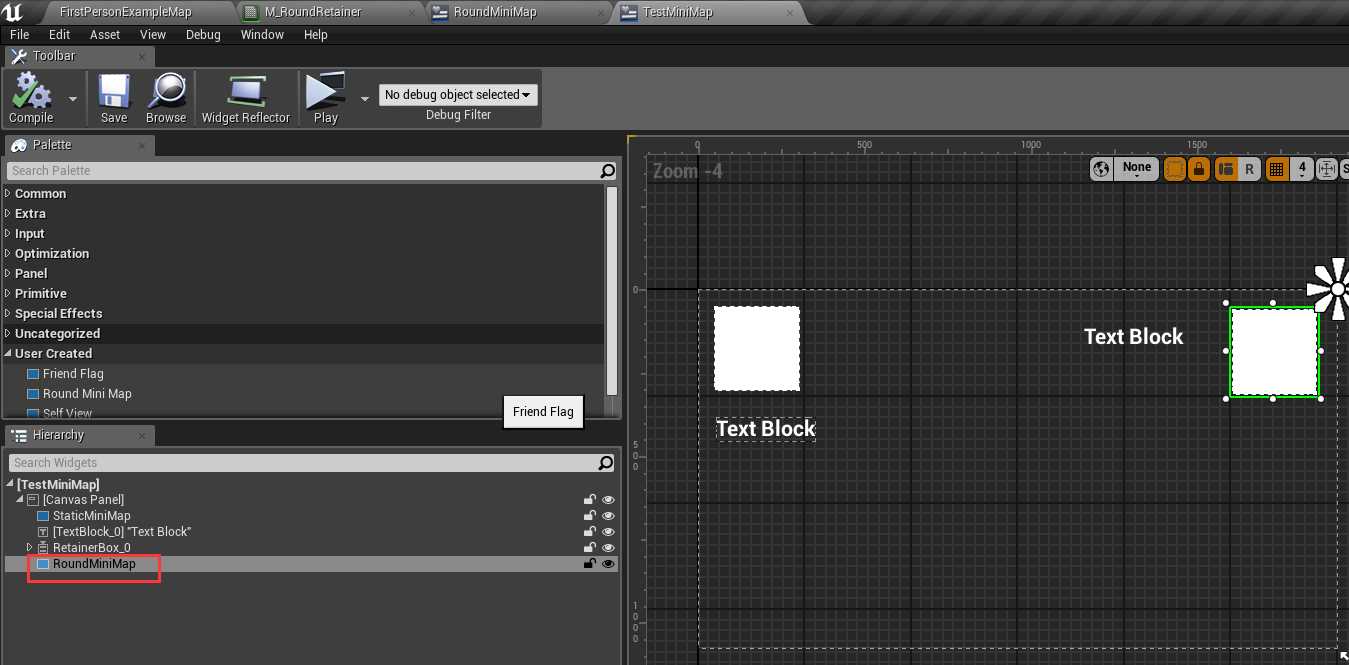This screenshot has width=1349, height=665.
Task: Open the Window menu
Action: tap(262, 35)
